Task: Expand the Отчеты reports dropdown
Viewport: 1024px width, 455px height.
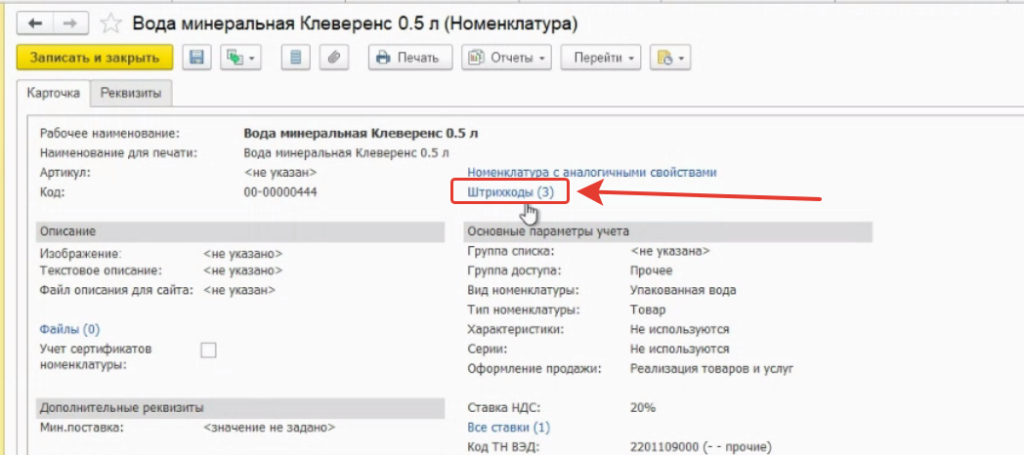Action: pyautogui.click(x=507, y=57)
